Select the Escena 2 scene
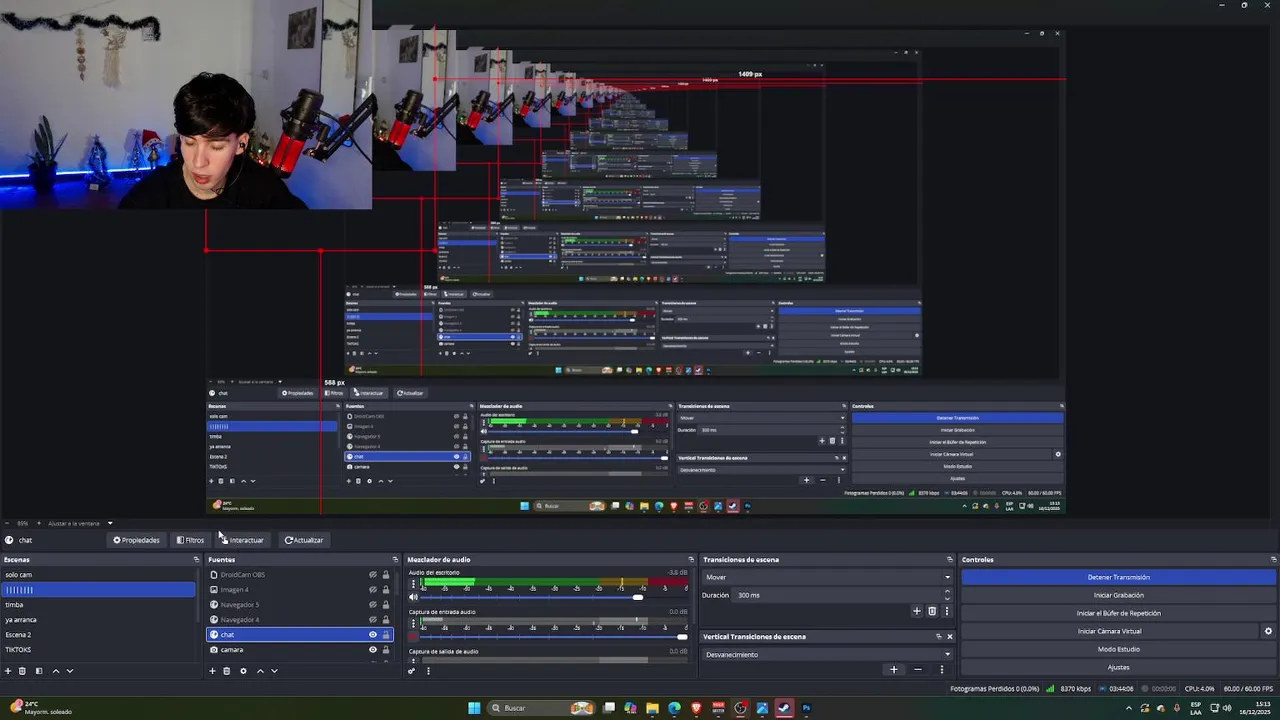Image resolution: width=1280 pixels, height=720 pixels. pos(98,635)
